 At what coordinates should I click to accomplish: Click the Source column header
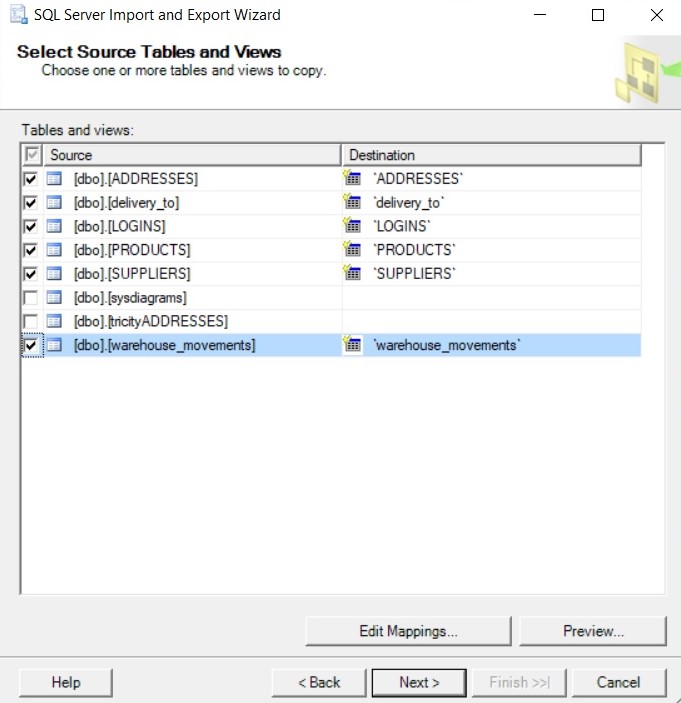pos(190,155)
